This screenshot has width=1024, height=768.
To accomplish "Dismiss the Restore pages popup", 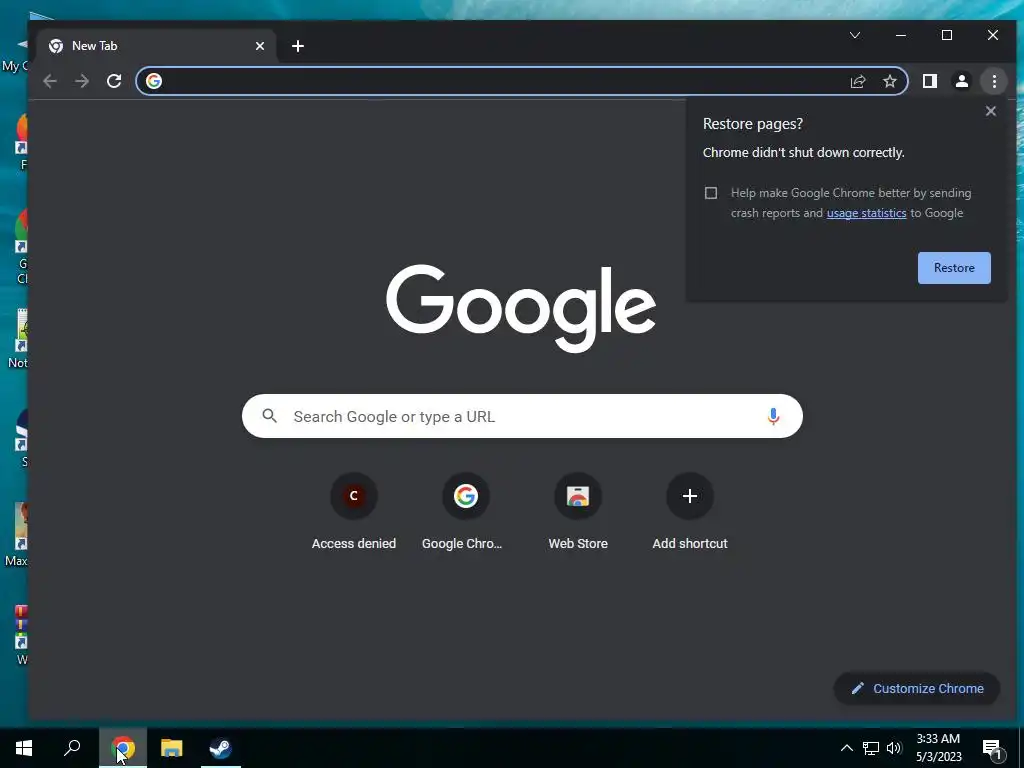I will (x=991, y=111).
